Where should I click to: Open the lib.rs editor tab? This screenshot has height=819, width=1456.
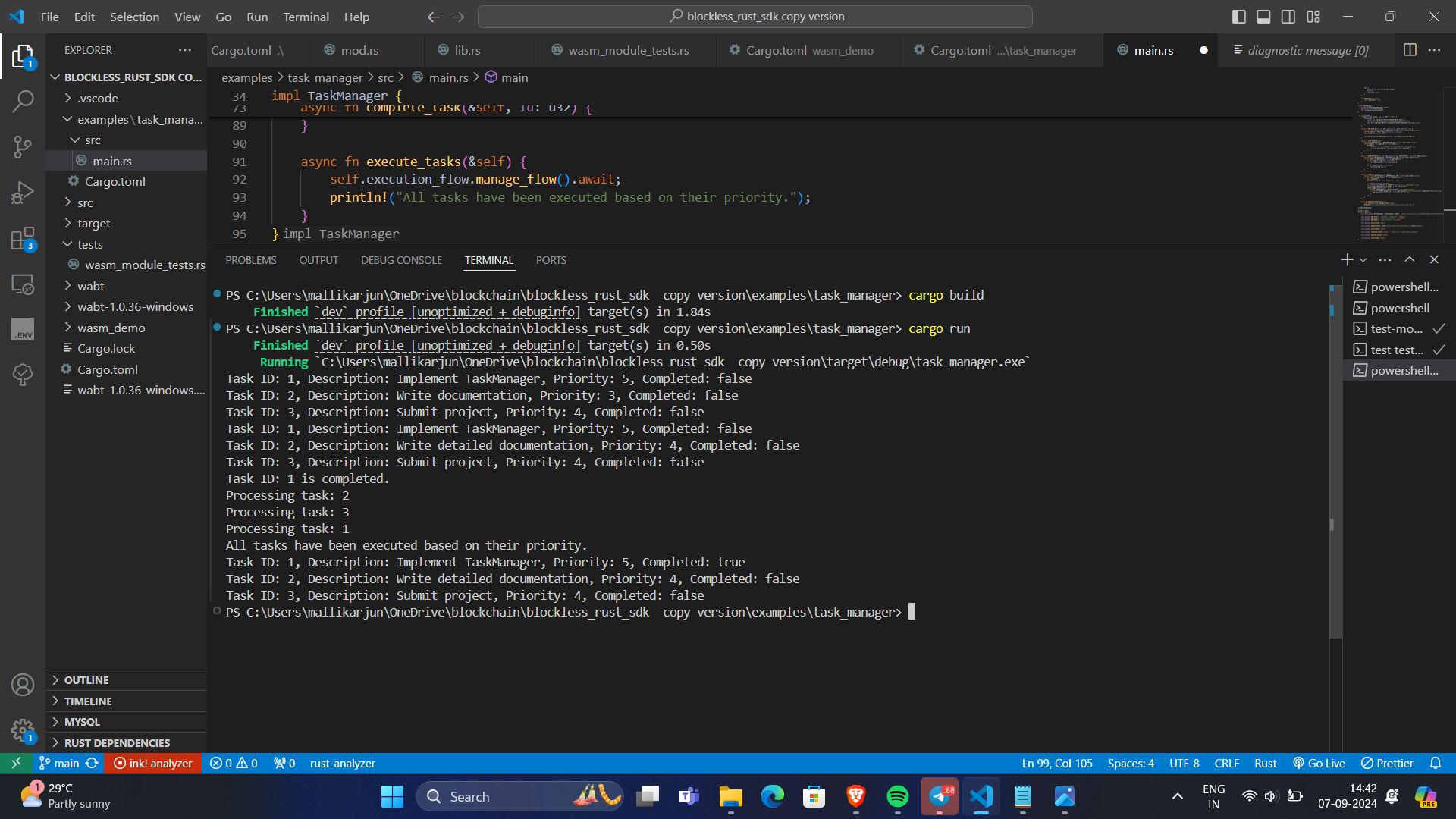point(480,50)
